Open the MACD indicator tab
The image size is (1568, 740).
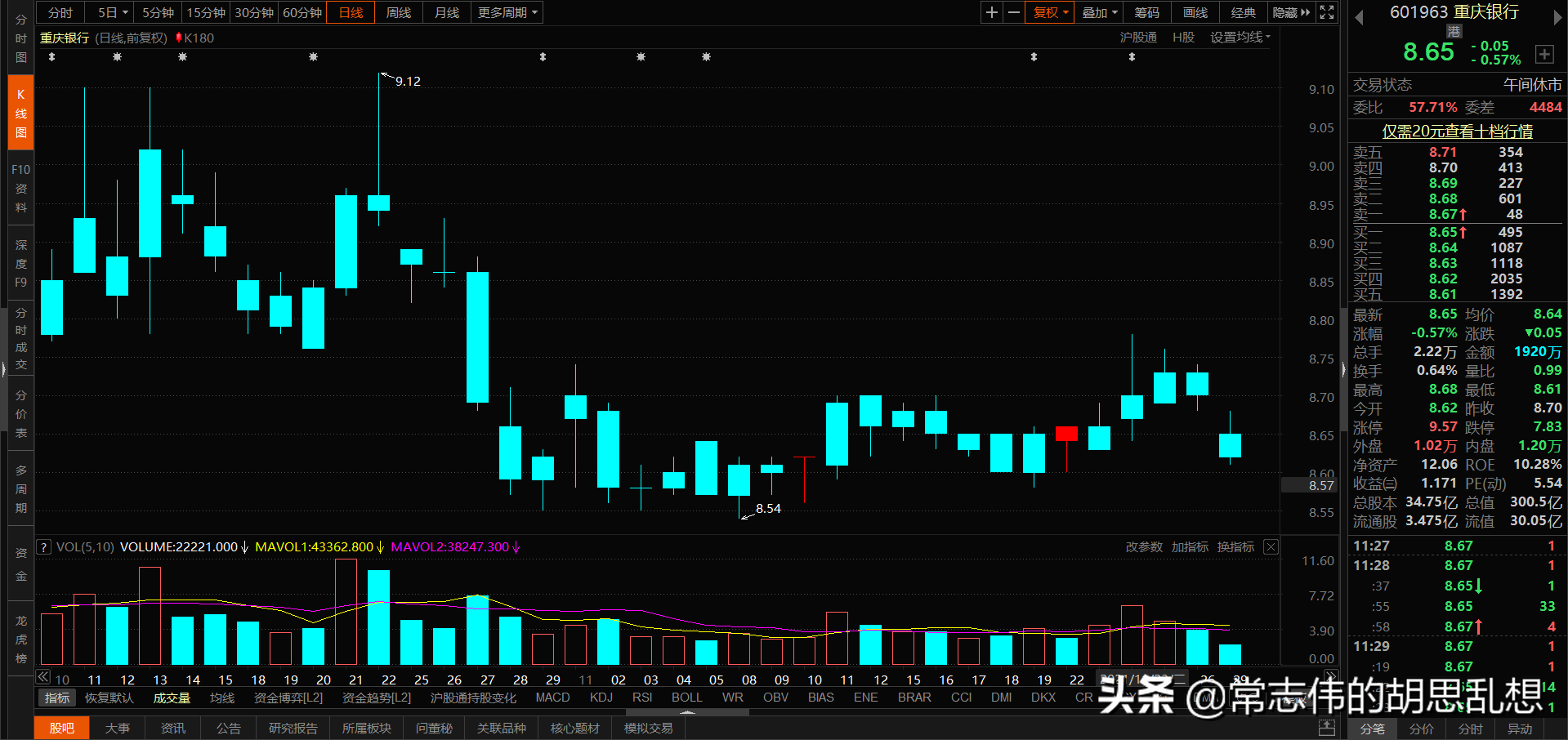point(552,697)
